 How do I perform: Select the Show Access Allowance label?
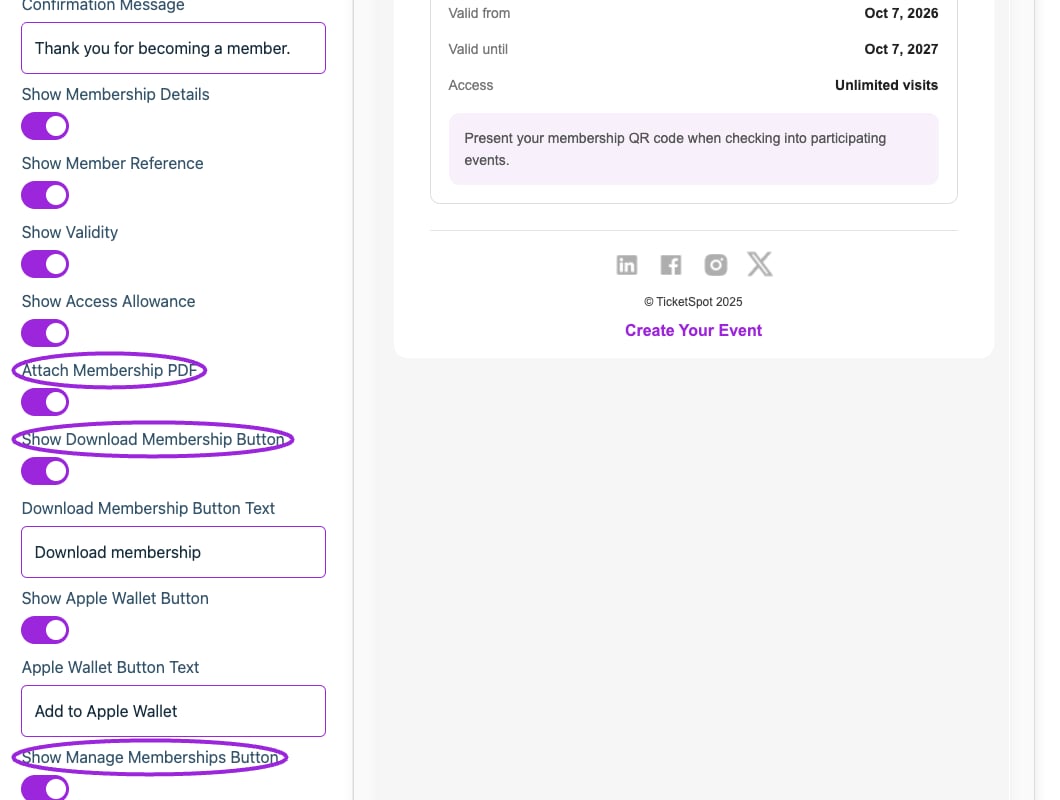coord(108,302)
